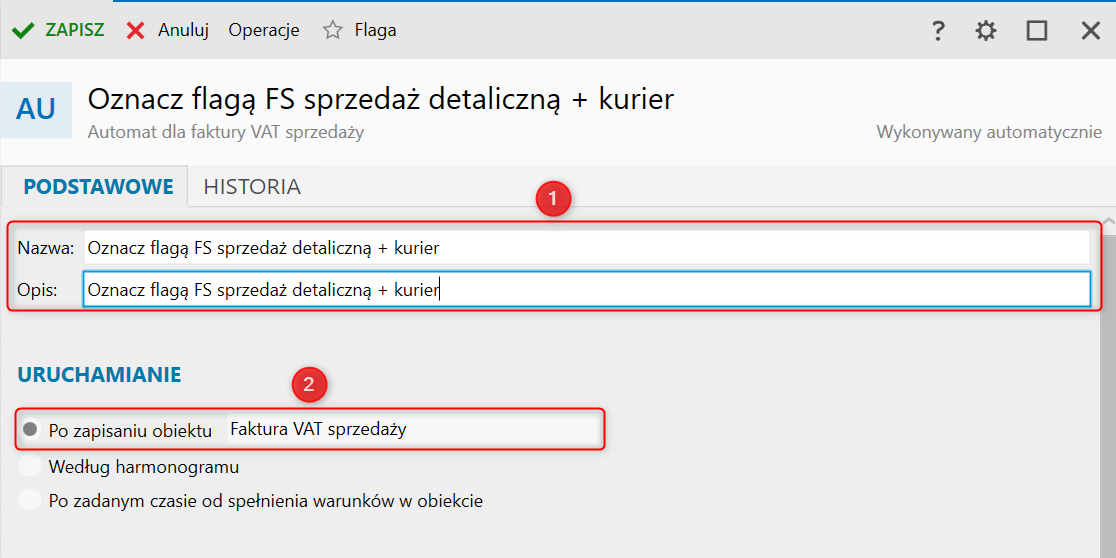Click into the Opis input field

(x=586, y=290)
